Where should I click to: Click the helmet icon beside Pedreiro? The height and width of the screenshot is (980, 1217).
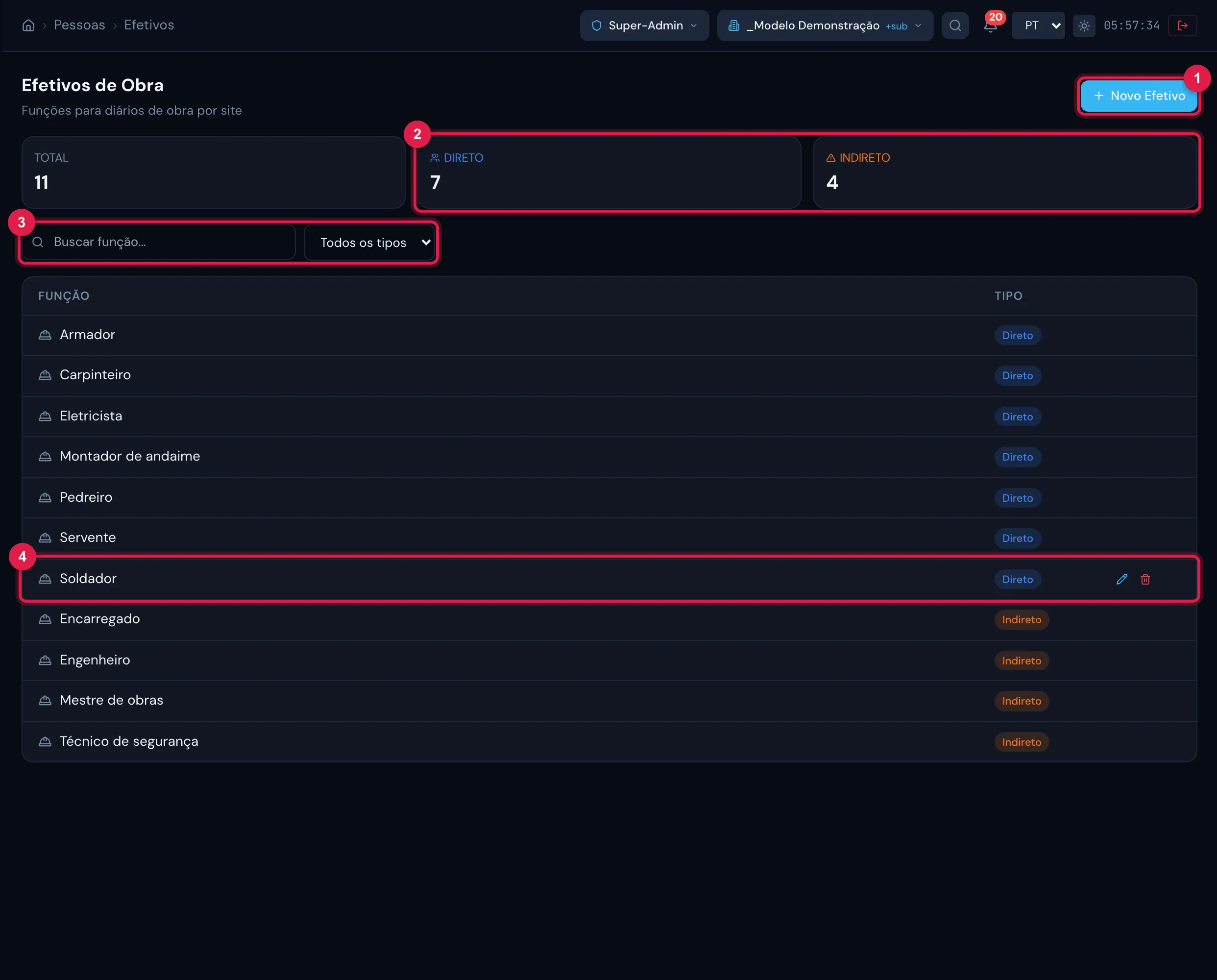pyautogui.click(x=45, y=498)
